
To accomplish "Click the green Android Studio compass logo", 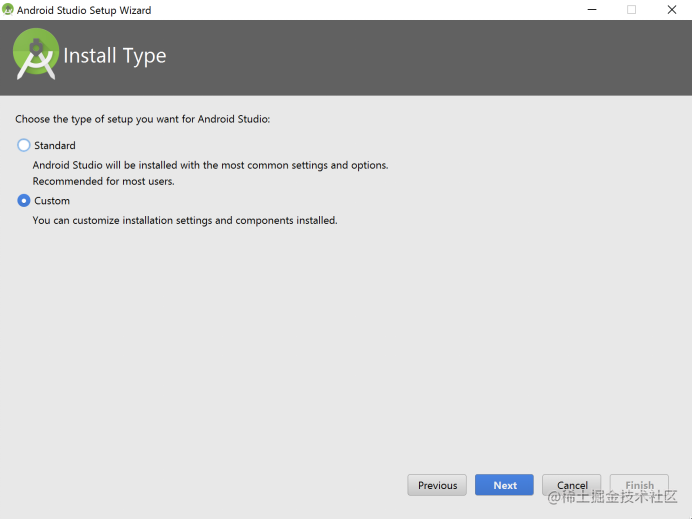I will point(36,54).
